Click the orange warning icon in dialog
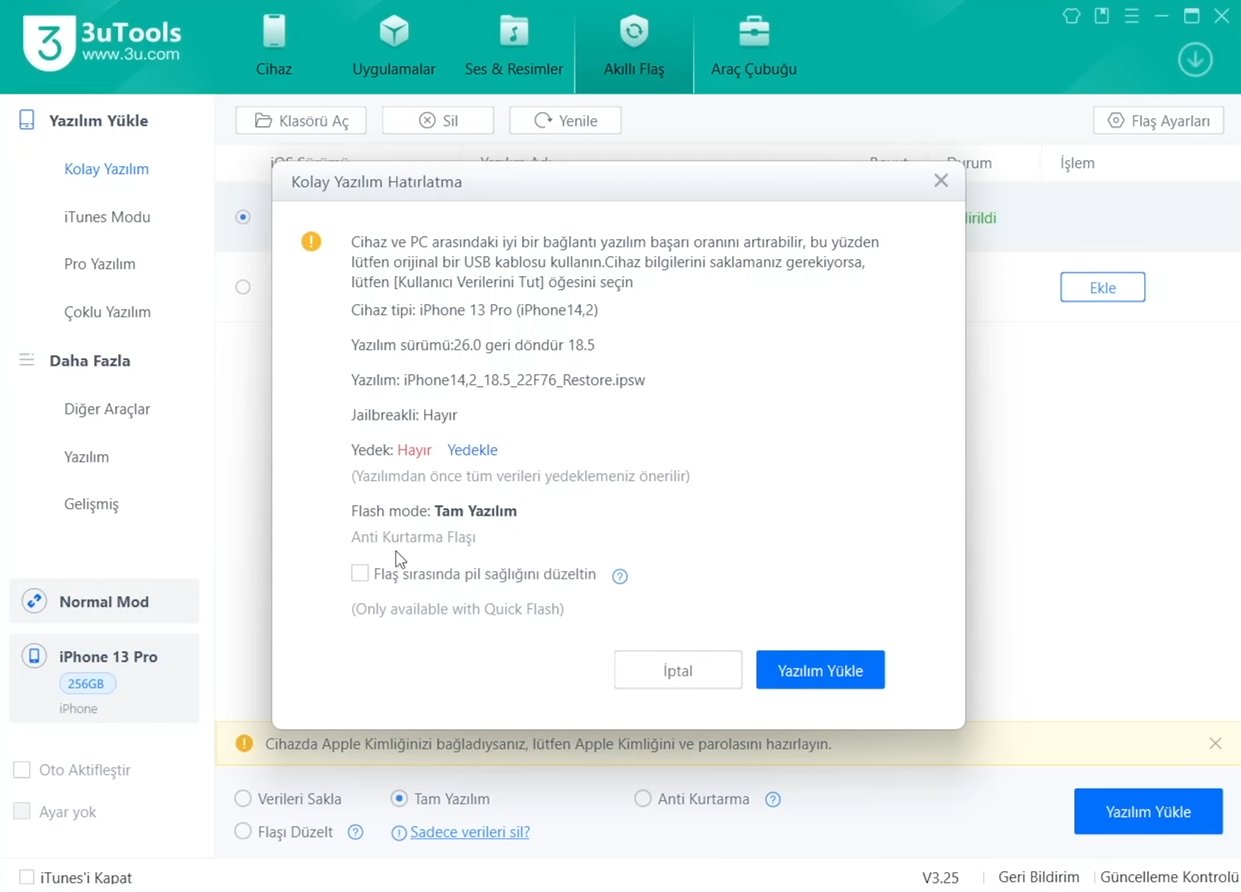 point(311,241)
